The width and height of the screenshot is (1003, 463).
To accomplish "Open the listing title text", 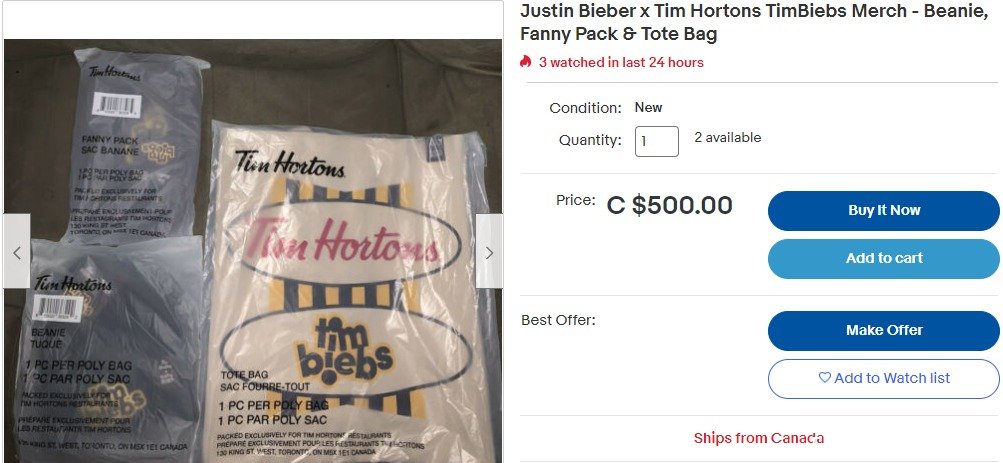I will coord(754,22).
